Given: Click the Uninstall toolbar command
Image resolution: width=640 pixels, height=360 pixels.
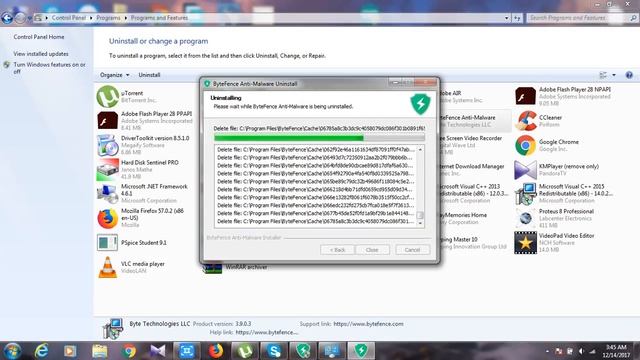Looking at the screenshot, I should pos(149,75).
